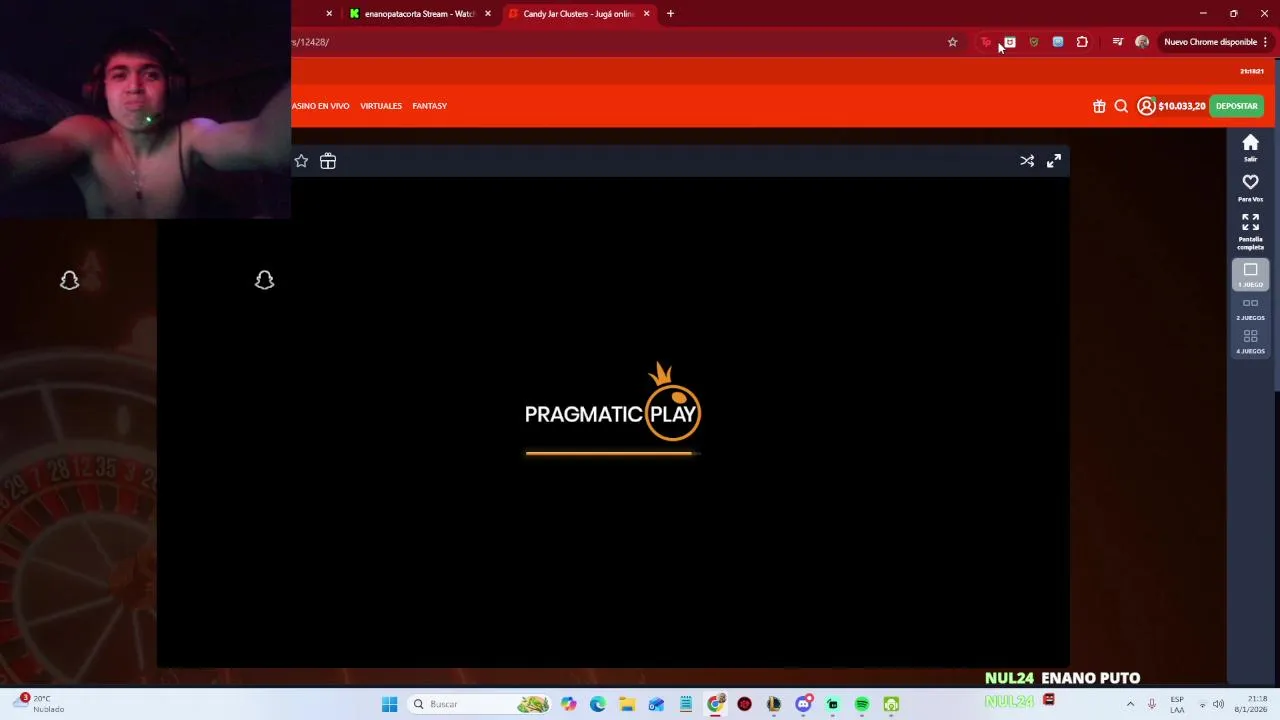The height and width of the screenshot is (720, 1280).
Task: Click the gift icon in game toolbar
Action: [328, 161]
